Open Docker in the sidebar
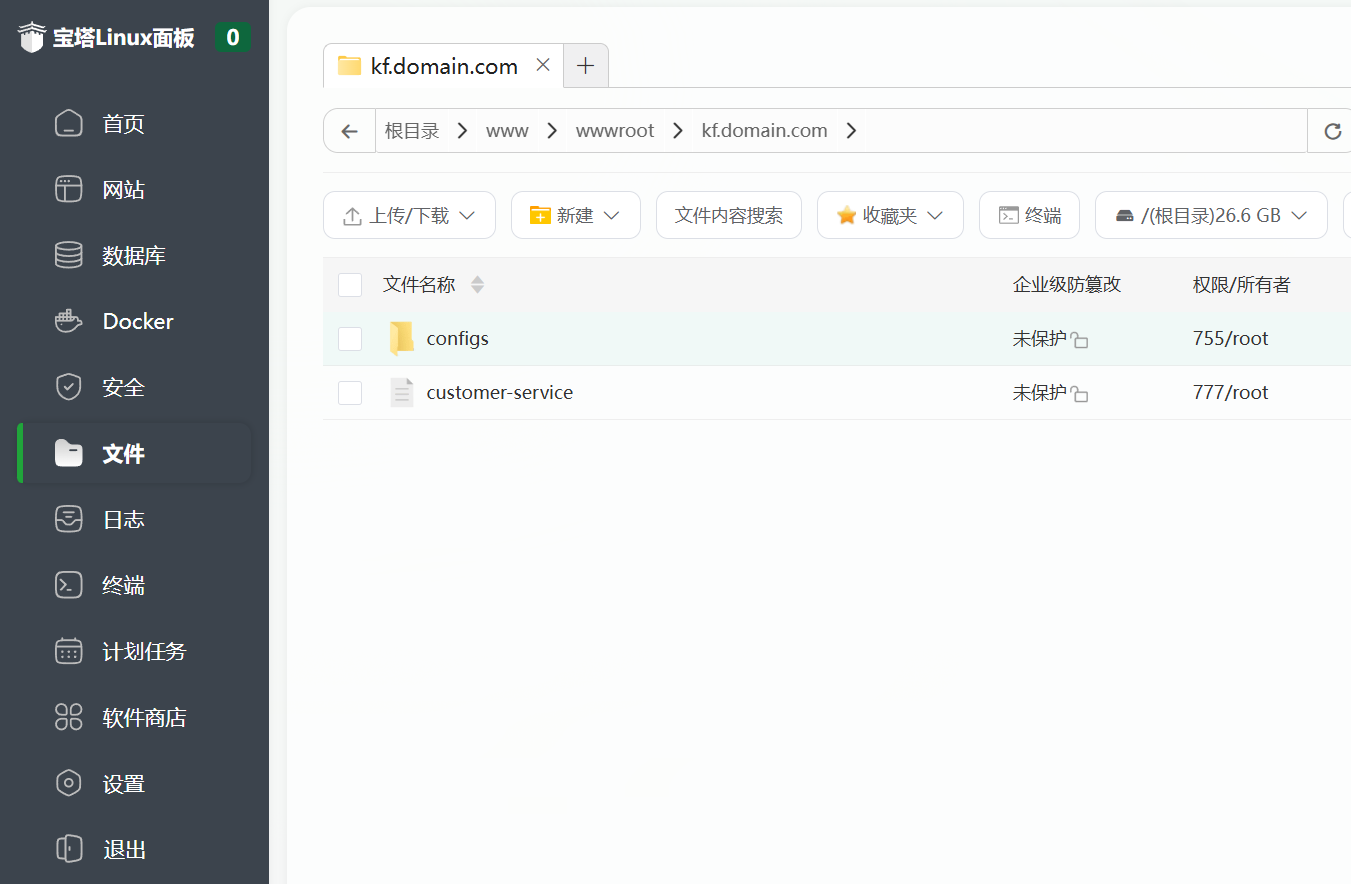Screen dimensions: 1351x884 click(138, 322)
